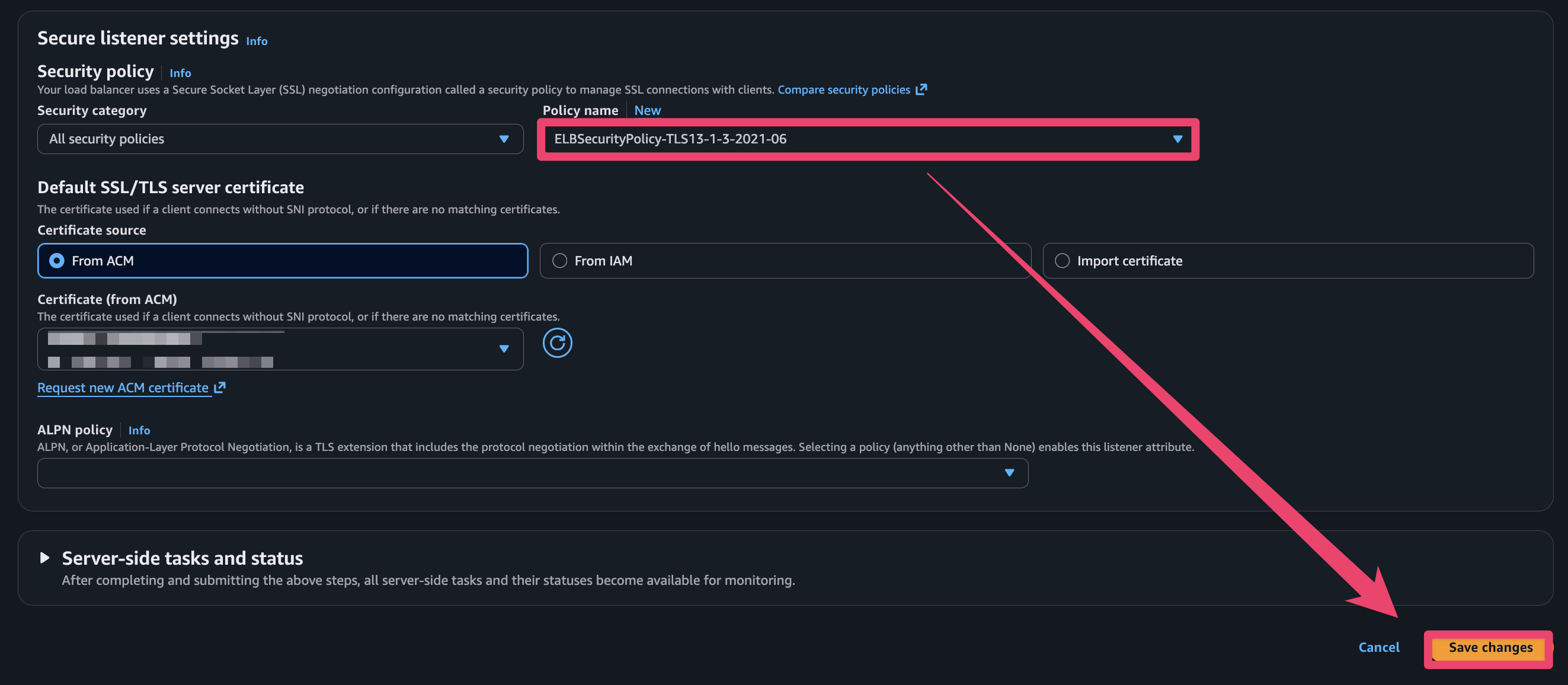Click external link icon beside Request new ACM certificate
The image size is (1568, 685).
[220, 388]
